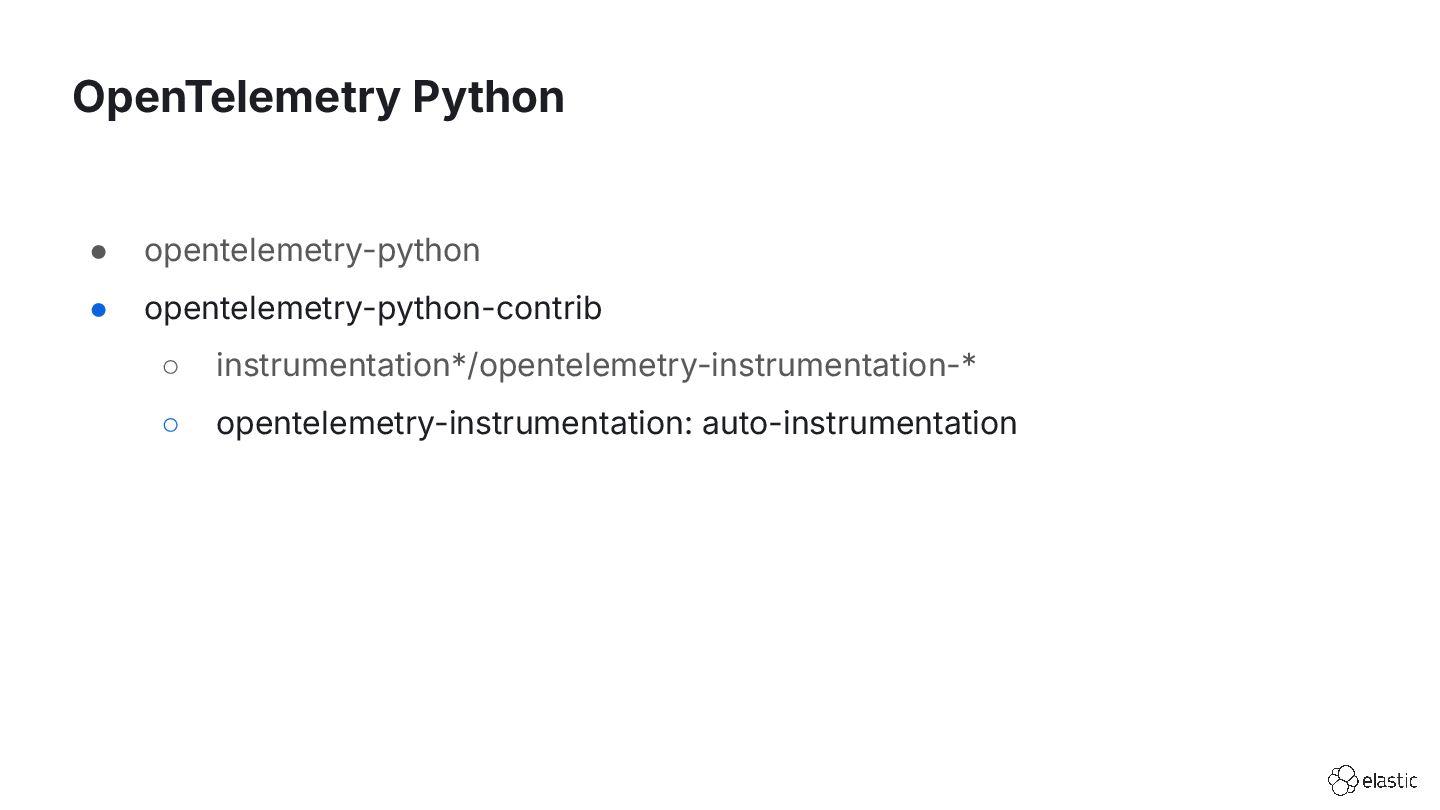Click the word "Python" in the title

pos(488,98)
